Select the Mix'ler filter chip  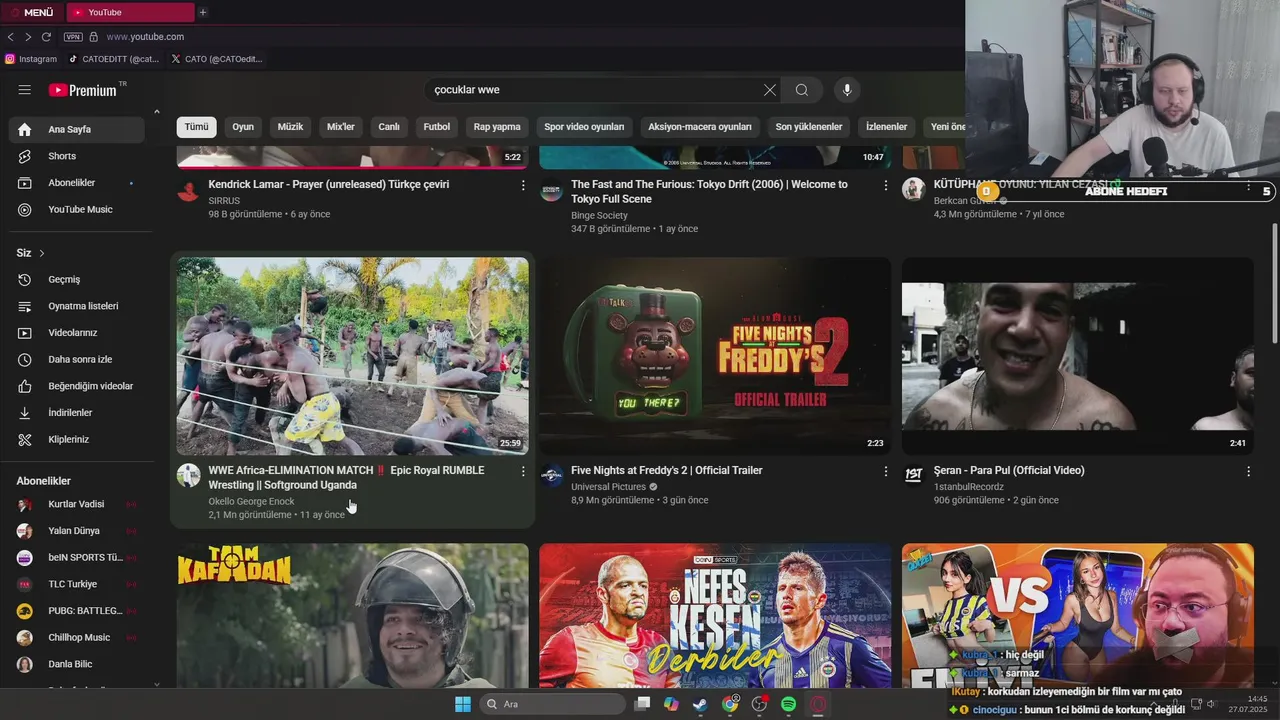tap(341, 127)
